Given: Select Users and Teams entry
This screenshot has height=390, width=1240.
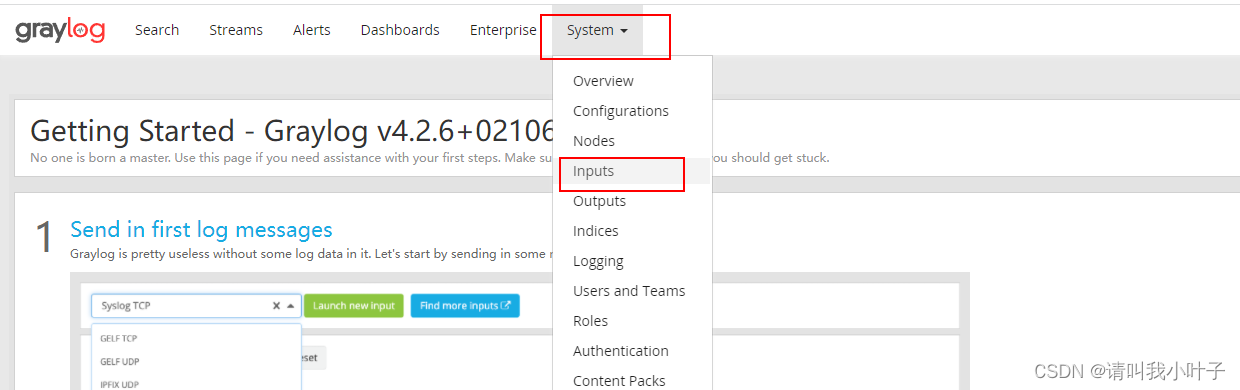Looking at the screenshot, I should [x=629, y=291].
